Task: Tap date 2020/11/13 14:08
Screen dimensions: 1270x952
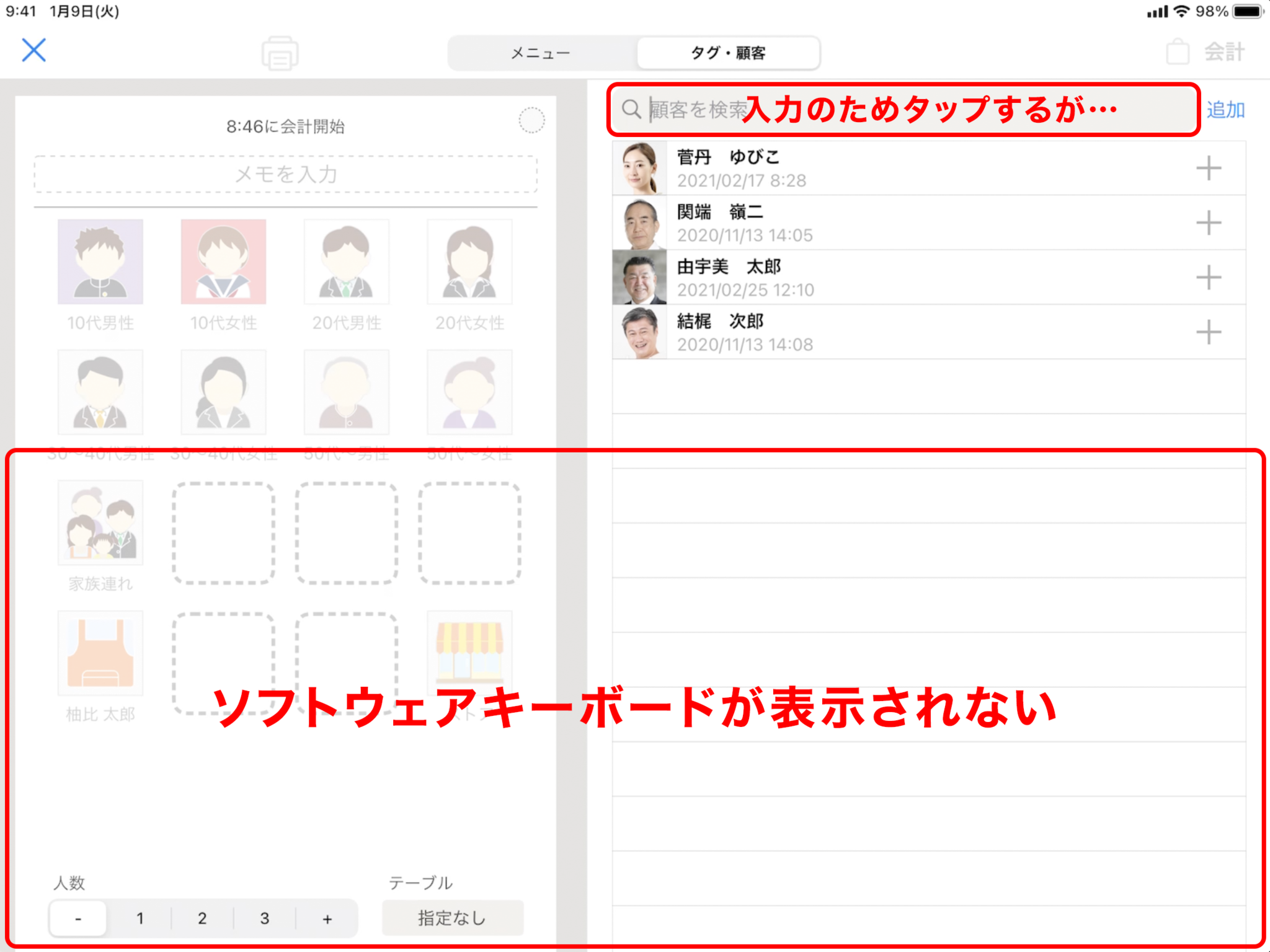Action: coord(745,344)
